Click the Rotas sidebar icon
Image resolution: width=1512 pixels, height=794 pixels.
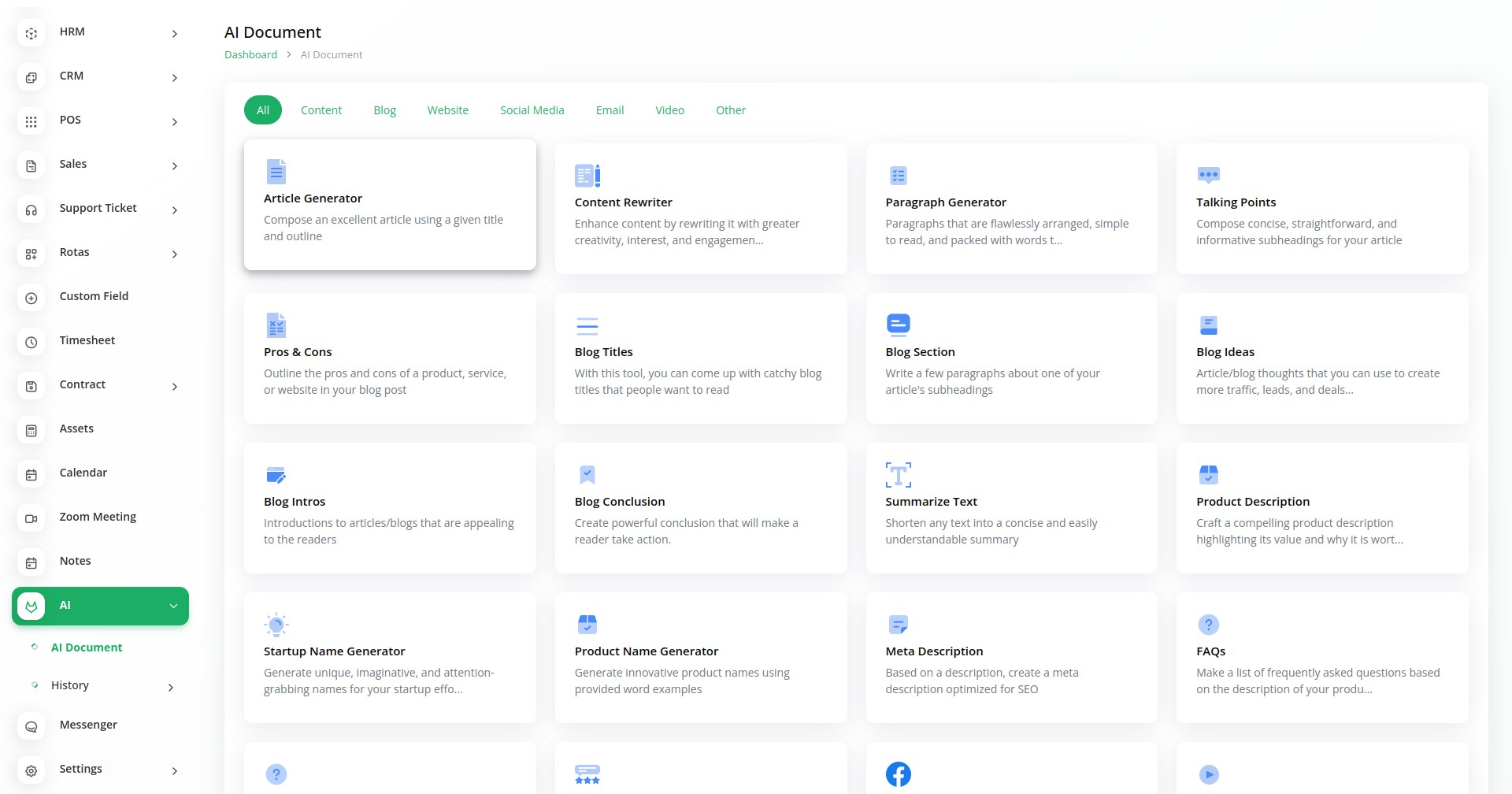click(x=31, y=254)
